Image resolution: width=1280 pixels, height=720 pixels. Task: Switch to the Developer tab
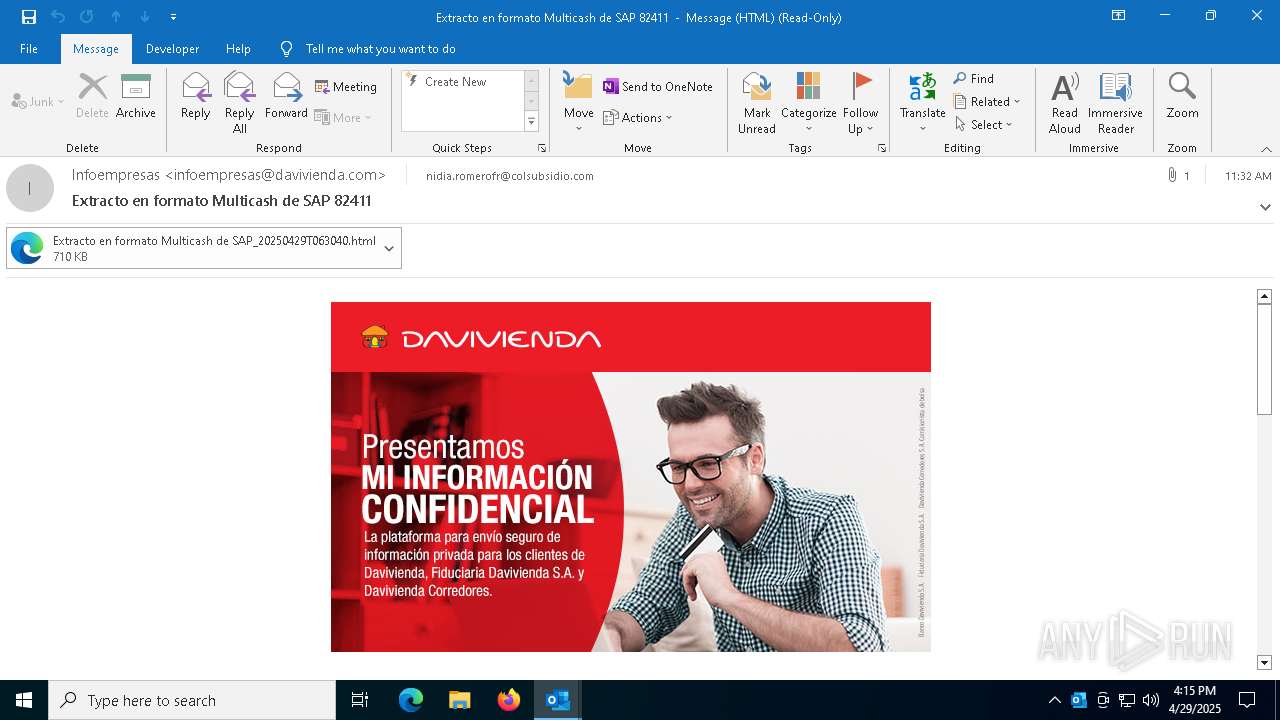172,49
